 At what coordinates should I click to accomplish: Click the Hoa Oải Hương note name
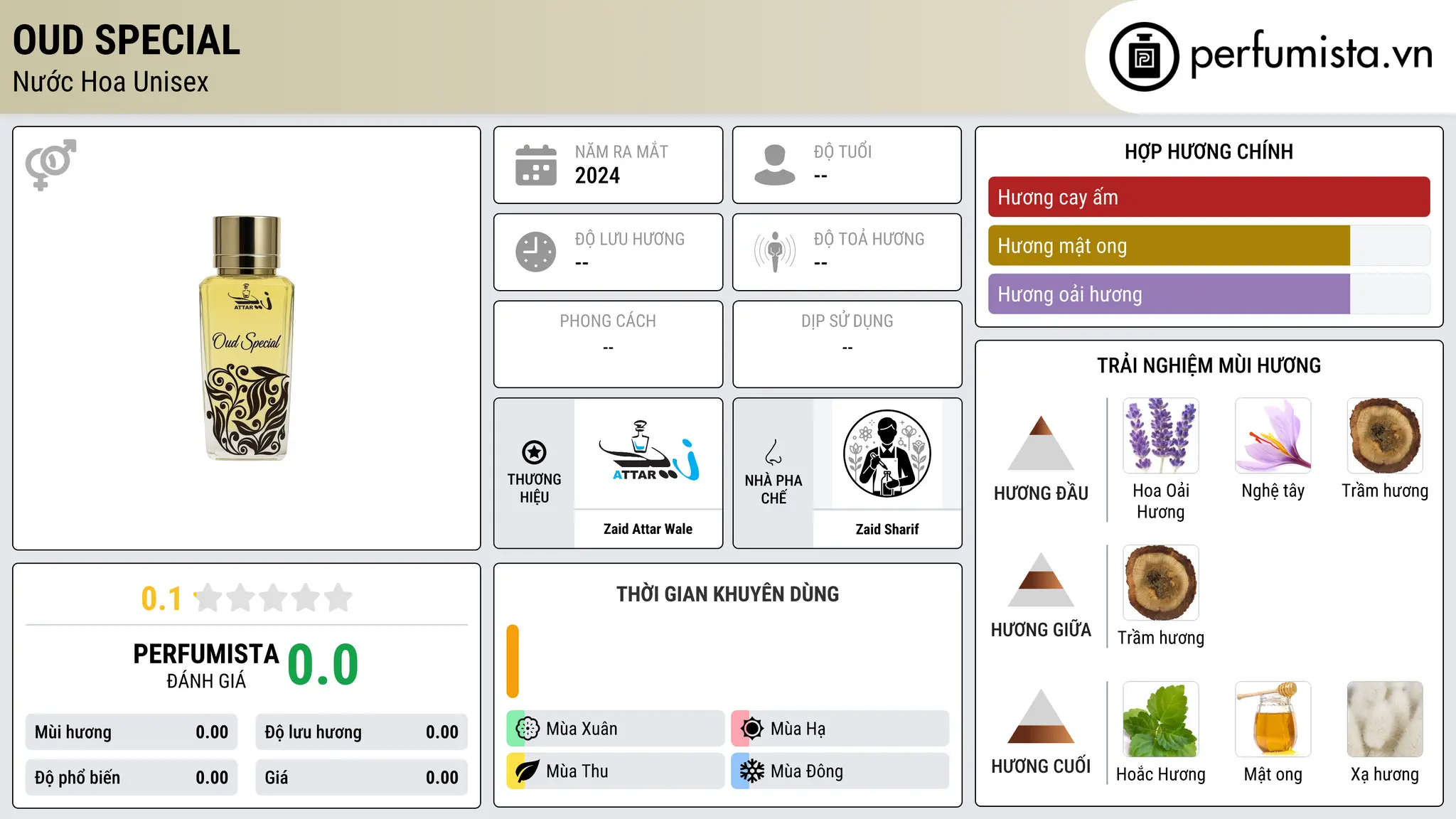(x=1161, y=501)
